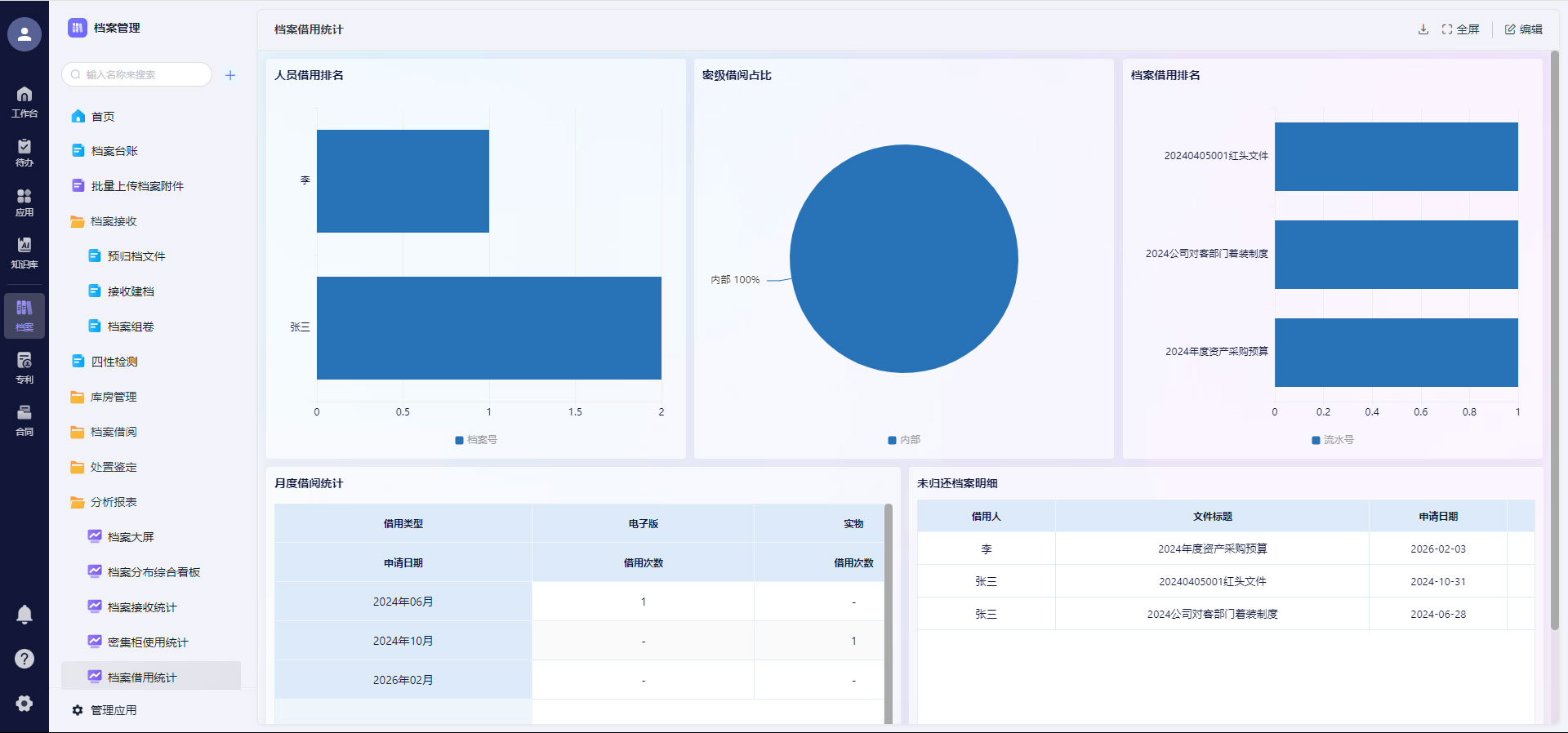The width and height of the screenshot is (1568, 733).
Task: Open the notification bell icon
Action: tap(24, 615)
